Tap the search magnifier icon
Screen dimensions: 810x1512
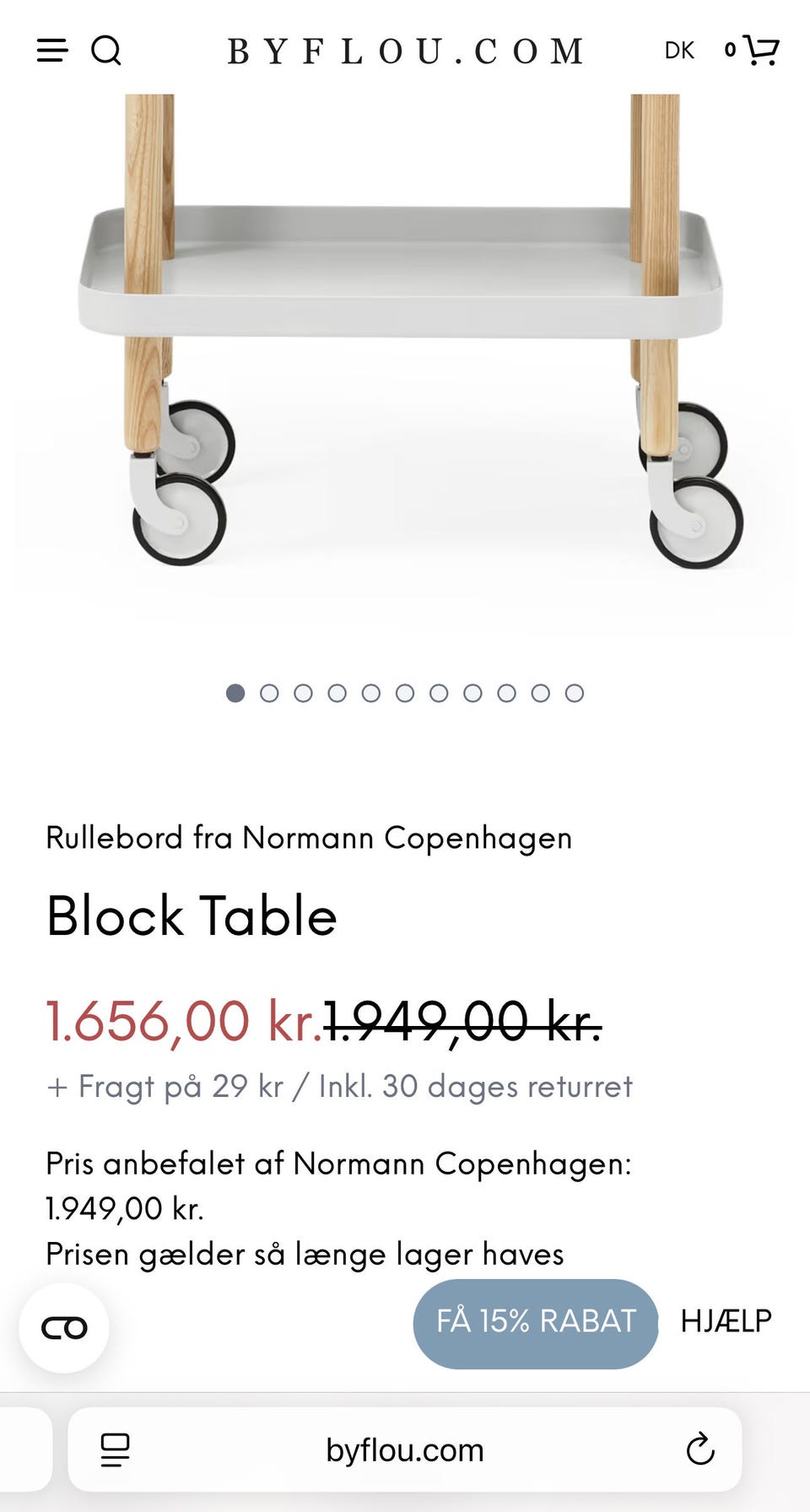coord(106,51)
